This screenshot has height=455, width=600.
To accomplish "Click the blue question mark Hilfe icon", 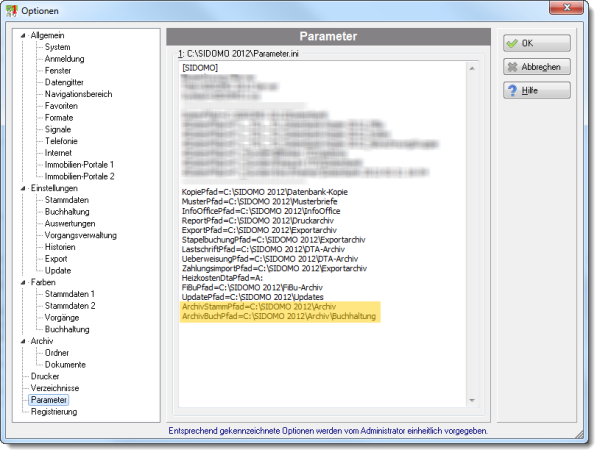I will pyautogui.click(x=512, y=91).
